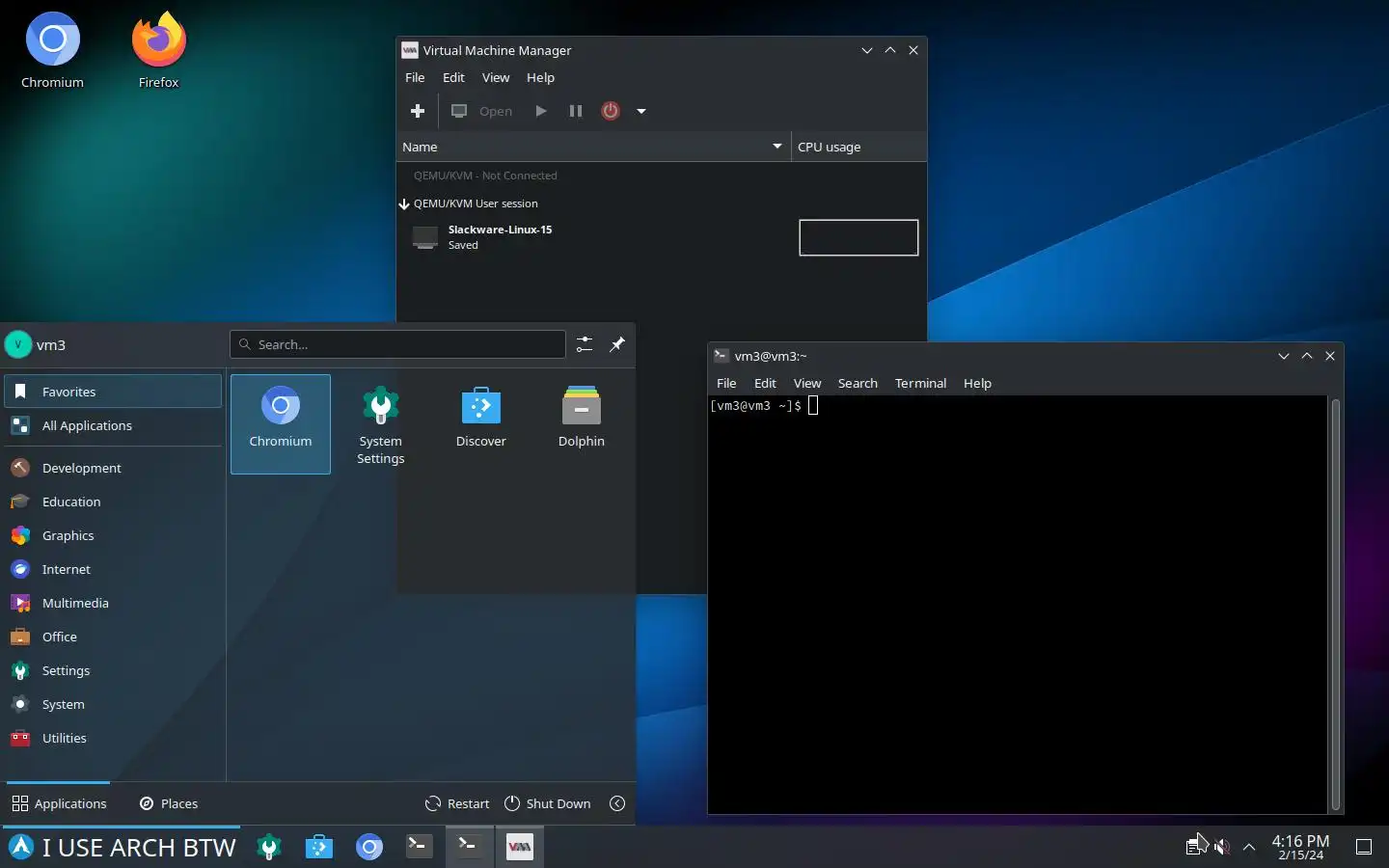
Task: Click the Restart button
Action: point(457,803)
